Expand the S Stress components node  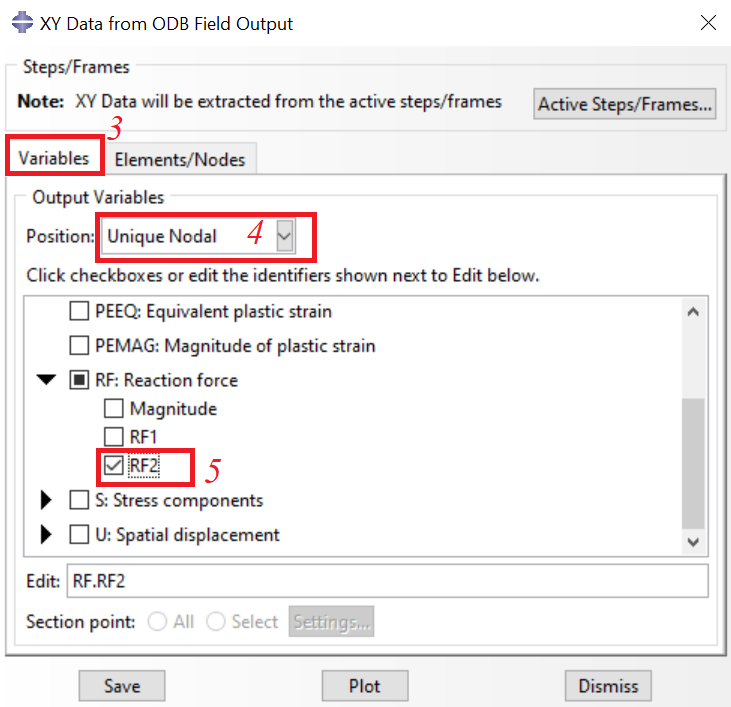[46, 500]
